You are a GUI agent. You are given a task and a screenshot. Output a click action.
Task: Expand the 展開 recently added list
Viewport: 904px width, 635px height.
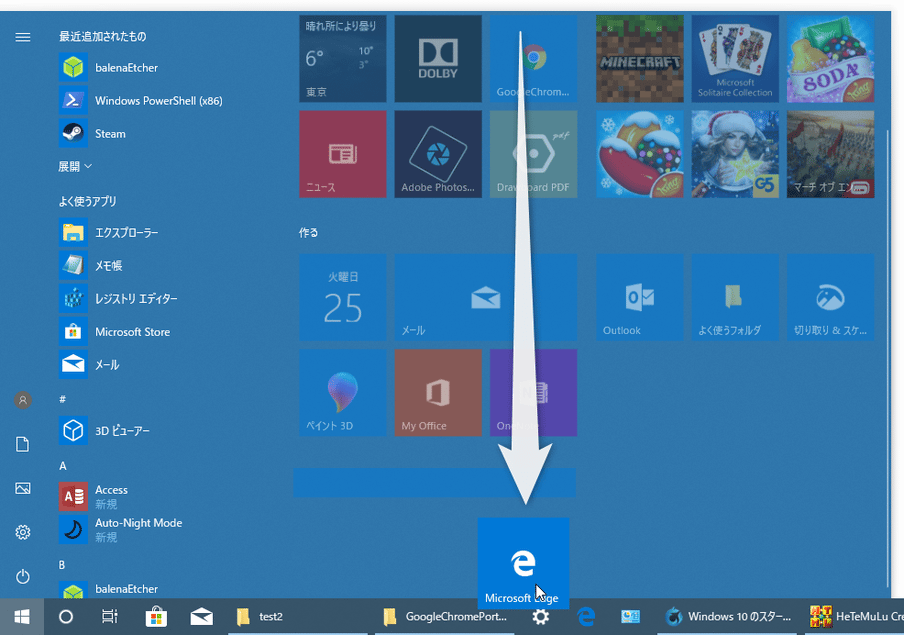pos(75,167)
